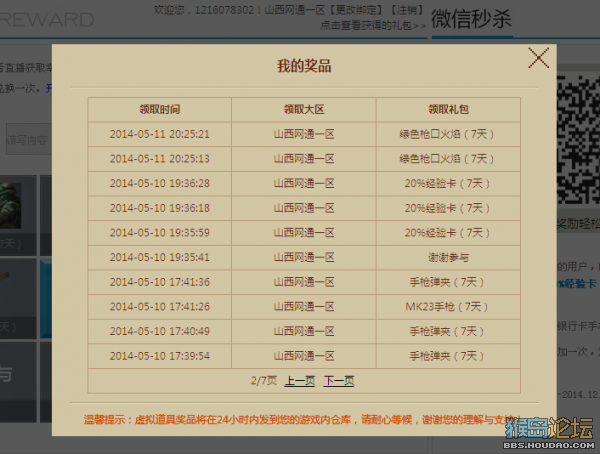Click the 领取大区 column header
The image size is (600, 454).
click(304, 109)
